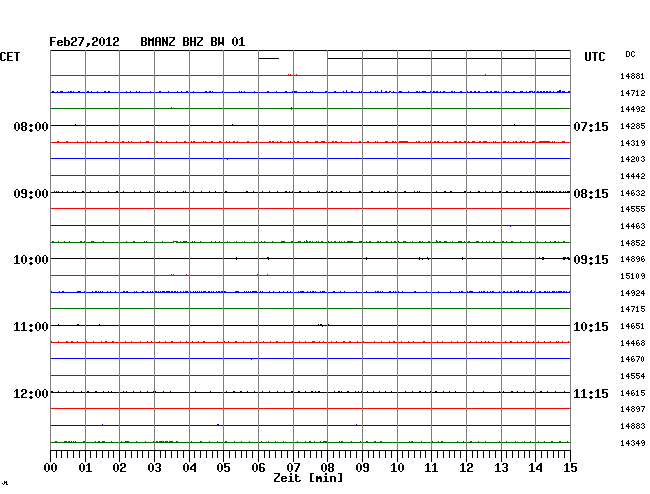Click the 00 minute axis tick label
The width and height of the screenshot is (650, 494).
pos(51,468)
